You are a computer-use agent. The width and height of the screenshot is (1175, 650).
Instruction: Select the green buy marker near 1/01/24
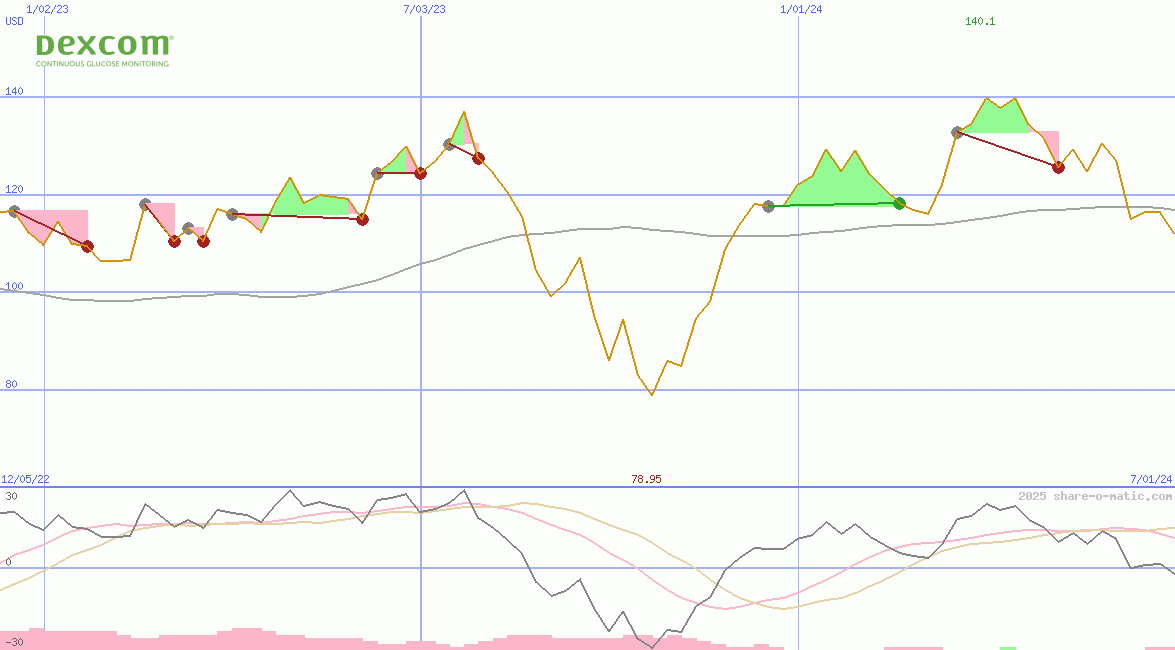tap(899, 203)
